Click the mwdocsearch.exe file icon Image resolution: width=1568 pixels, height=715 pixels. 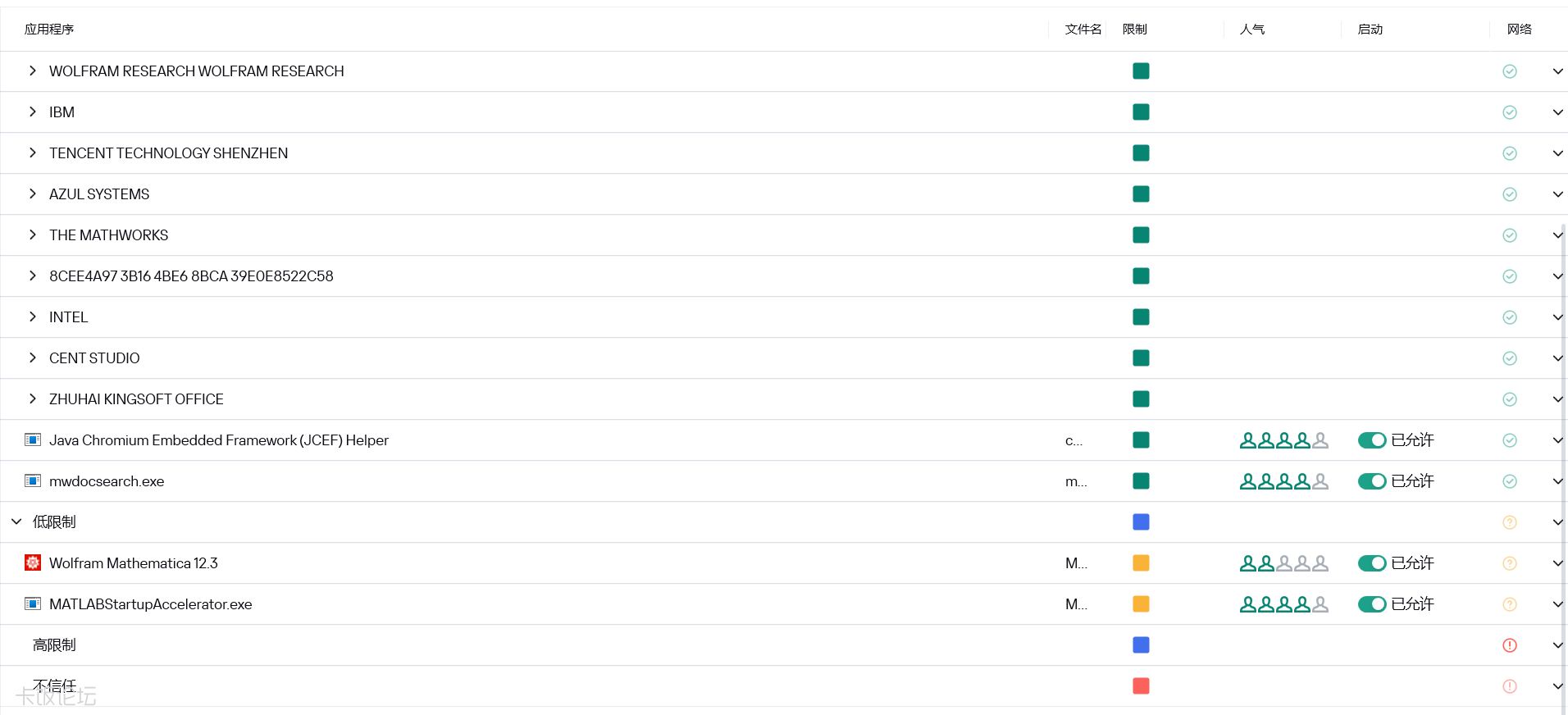click(x=33, y=480)
